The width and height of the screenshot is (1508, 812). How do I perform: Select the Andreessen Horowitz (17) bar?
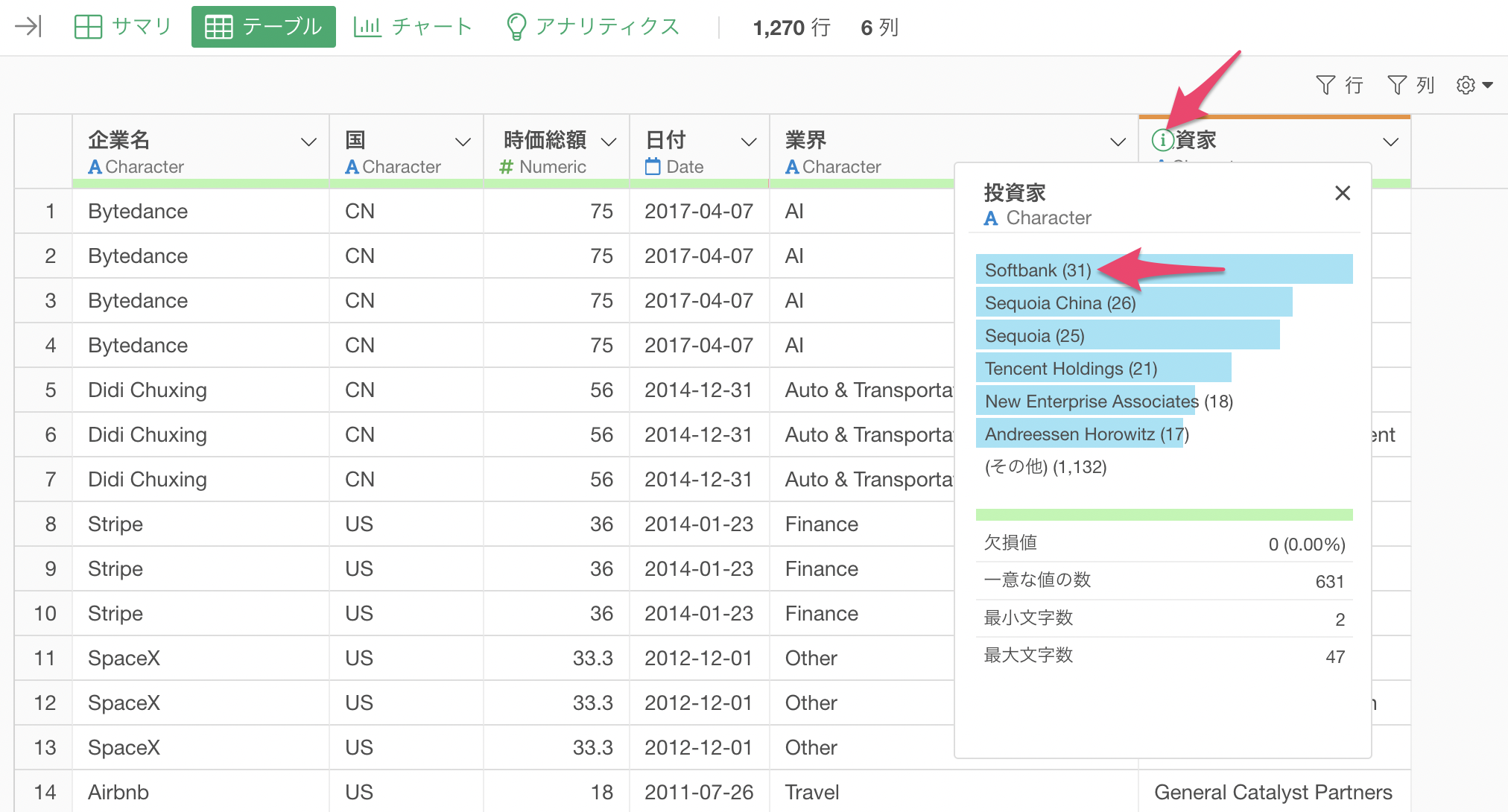point(1080,434)
